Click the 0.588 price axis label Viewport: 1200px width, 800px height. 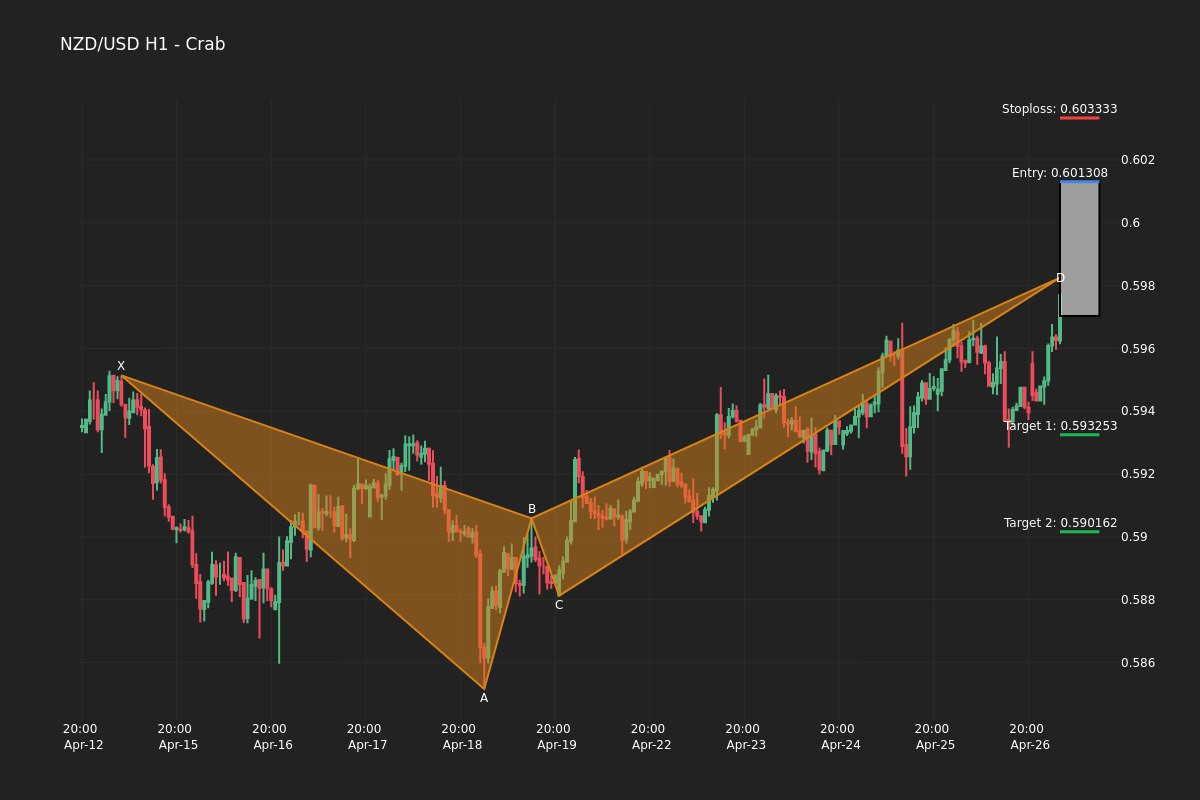pos(1137,600)
